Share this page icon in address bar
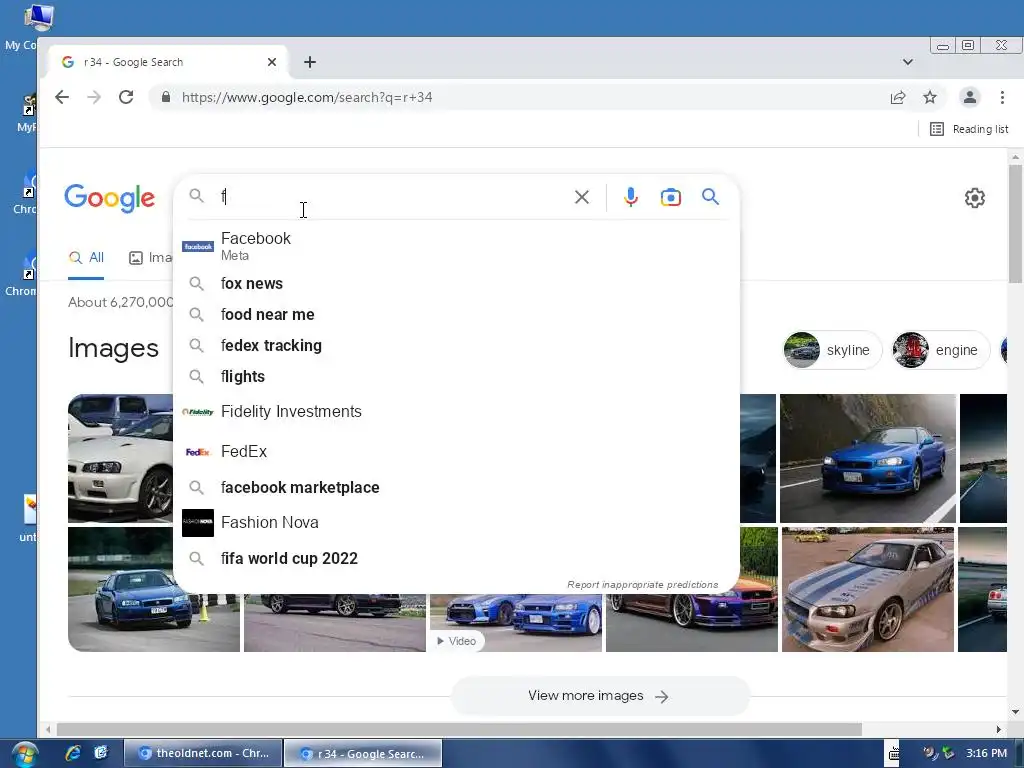Viewport: 1024px width, 768px height. click(898, 97)
